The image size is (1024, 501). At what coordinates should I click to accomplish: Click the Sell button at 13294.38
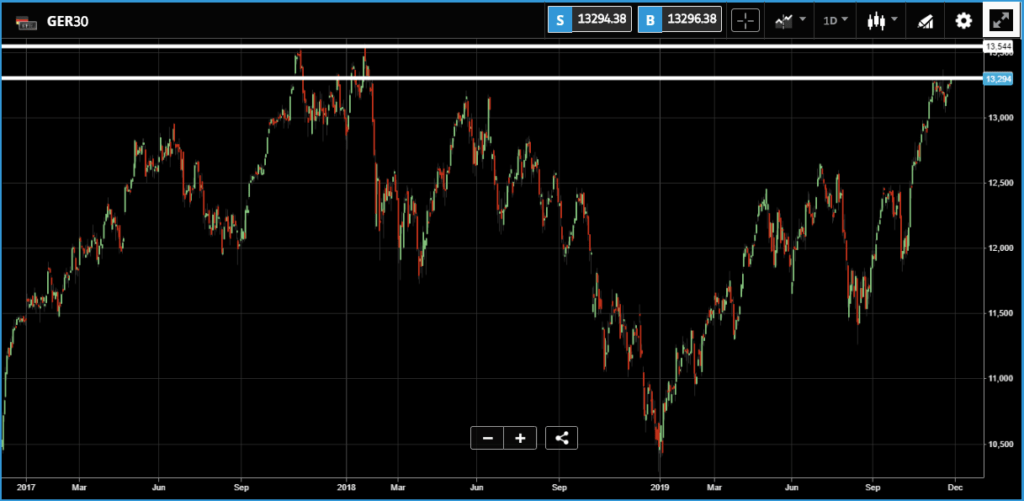coord(590,20)
